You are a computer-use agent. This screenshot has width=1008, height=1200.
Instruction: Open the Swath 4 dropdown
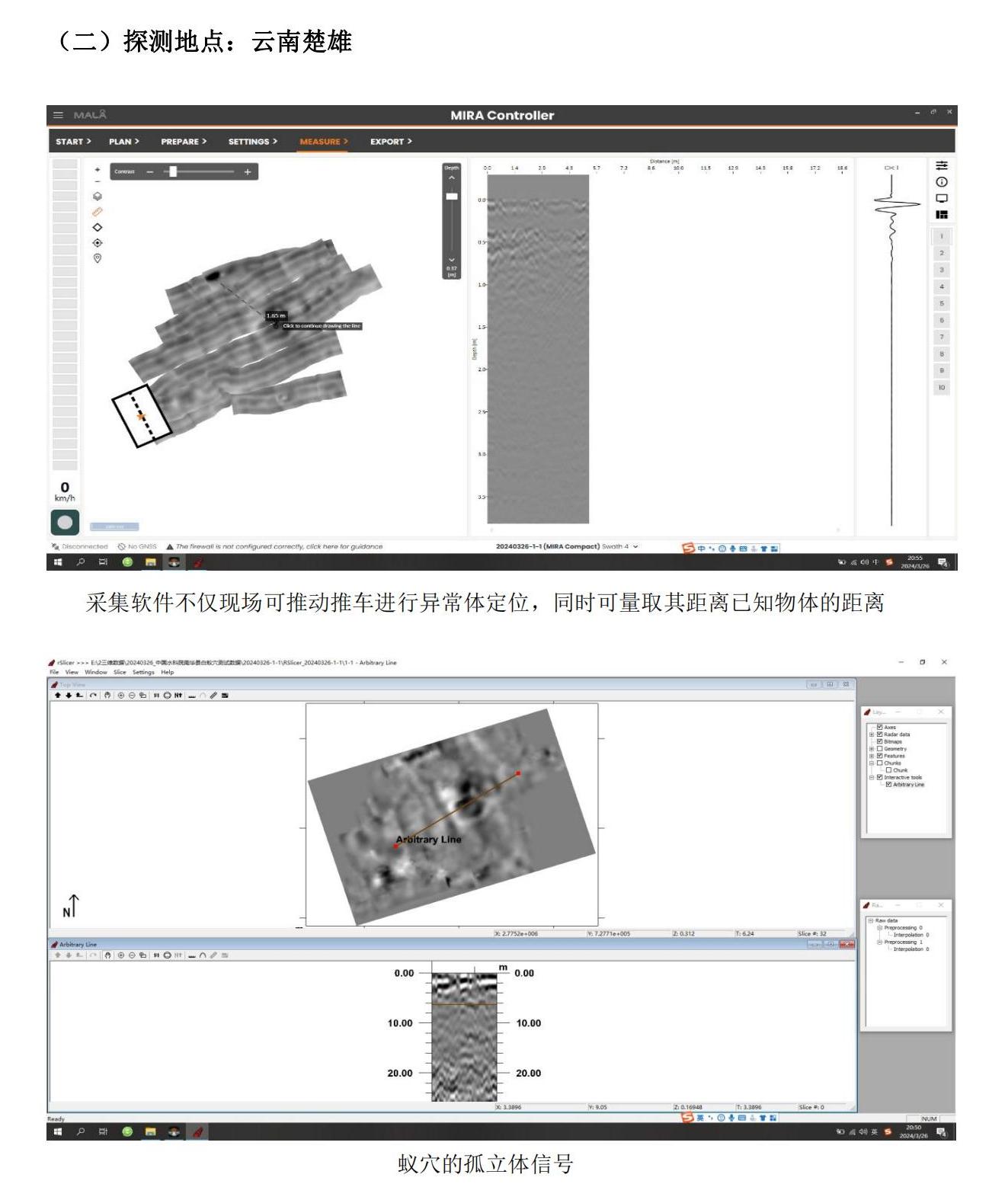click(635, 546)
